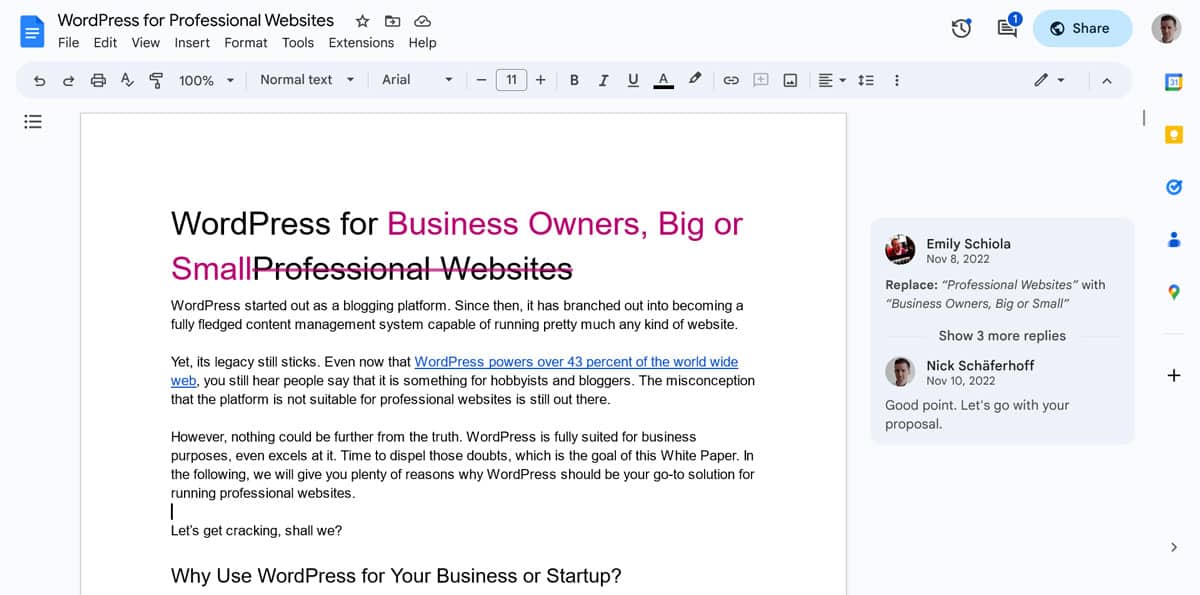The width and height of the screenshot is (1200, 595).
Task: Click the Undo arrow icon
Action: point(40,80)
